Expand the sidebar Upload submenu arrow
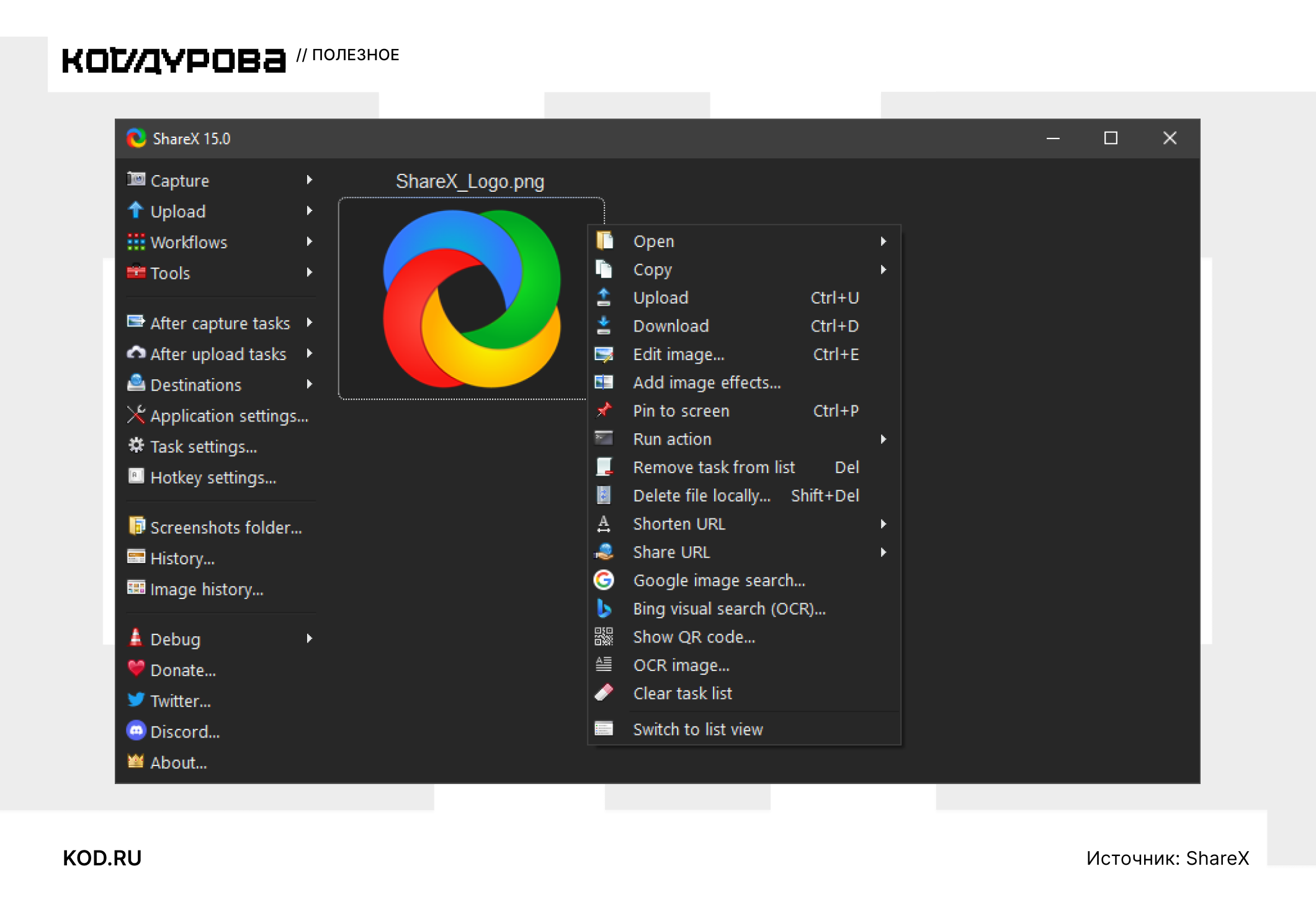This screenshot has width=1316, height=902. [x=309, y=211]
